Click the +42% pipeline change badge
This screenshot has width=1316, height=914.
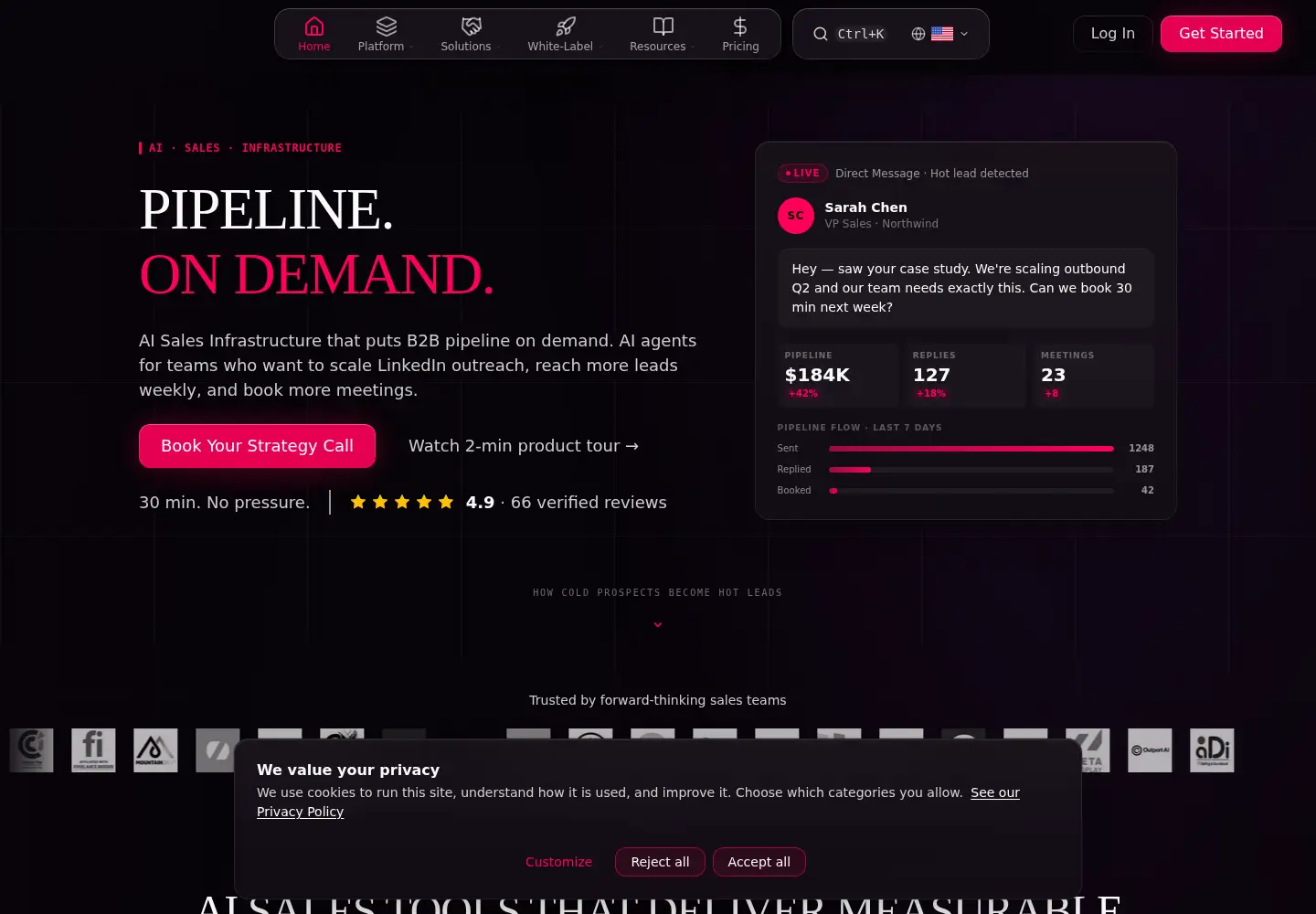[803, 394]
